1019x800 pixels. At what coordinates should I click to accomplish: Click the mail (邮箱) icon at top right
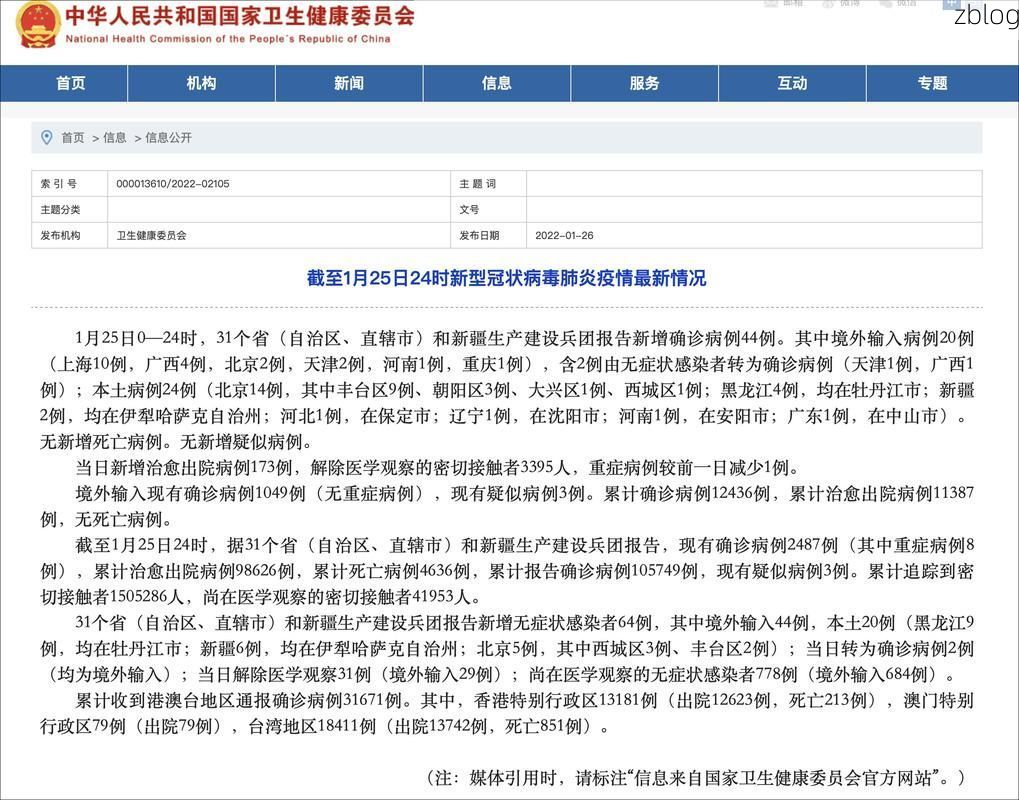point(770,5)
